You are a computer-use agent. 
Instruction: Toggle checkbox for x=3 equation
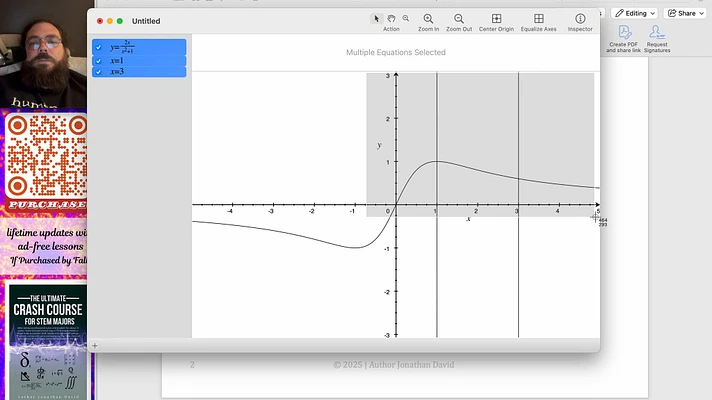[x=99, y=72]
